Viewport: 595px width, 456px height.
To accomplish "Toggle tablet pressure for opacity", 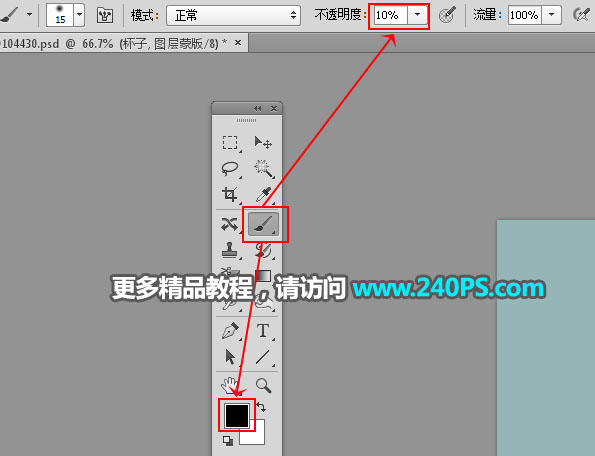I will pos(447,15).
